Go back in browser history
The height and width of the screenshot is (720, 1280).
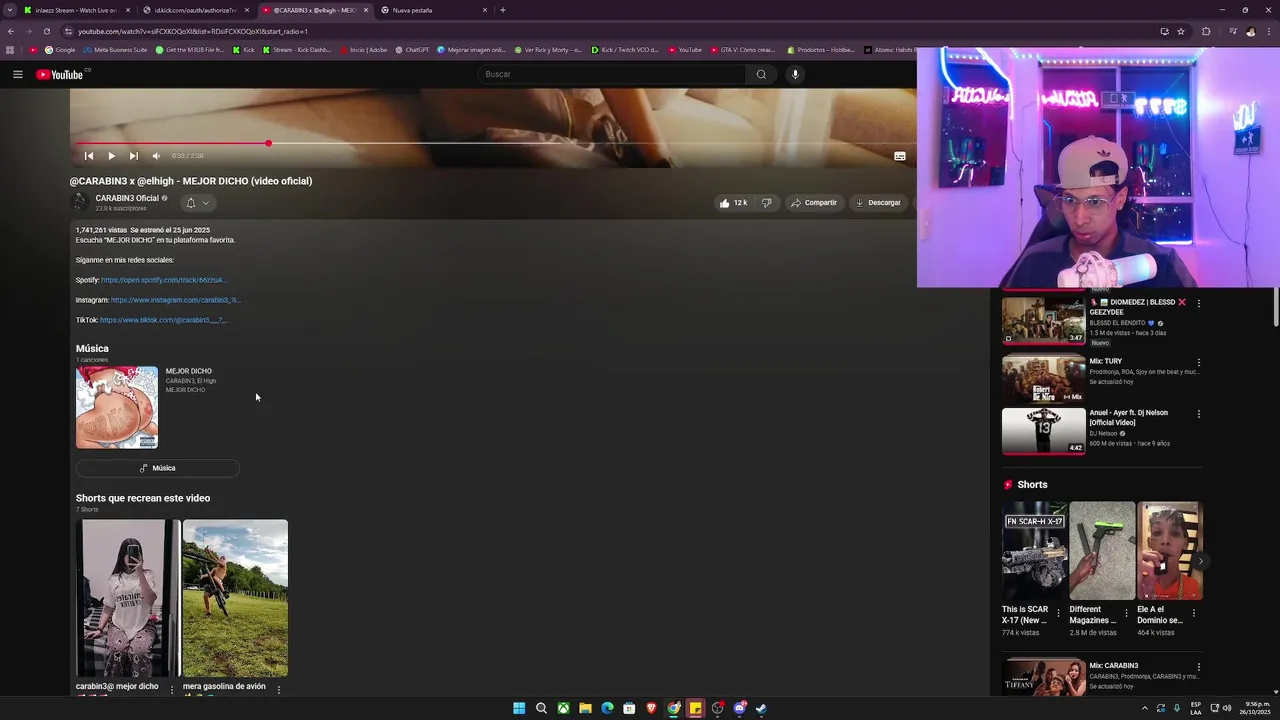[x=10, y=31]
